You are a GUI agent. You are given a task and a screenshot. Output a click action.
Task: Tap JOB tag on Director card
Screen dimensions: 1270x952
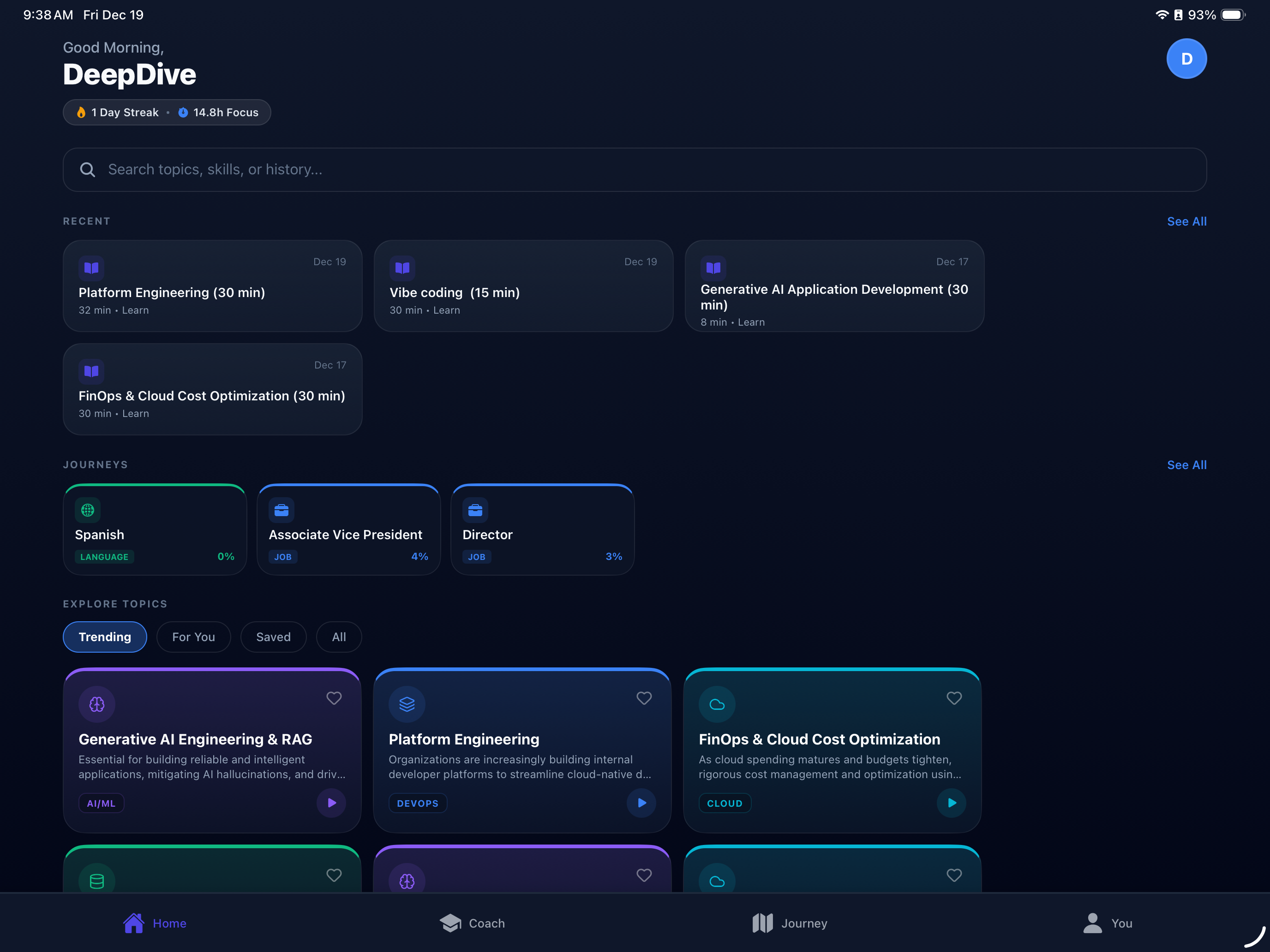pos(477,557)
